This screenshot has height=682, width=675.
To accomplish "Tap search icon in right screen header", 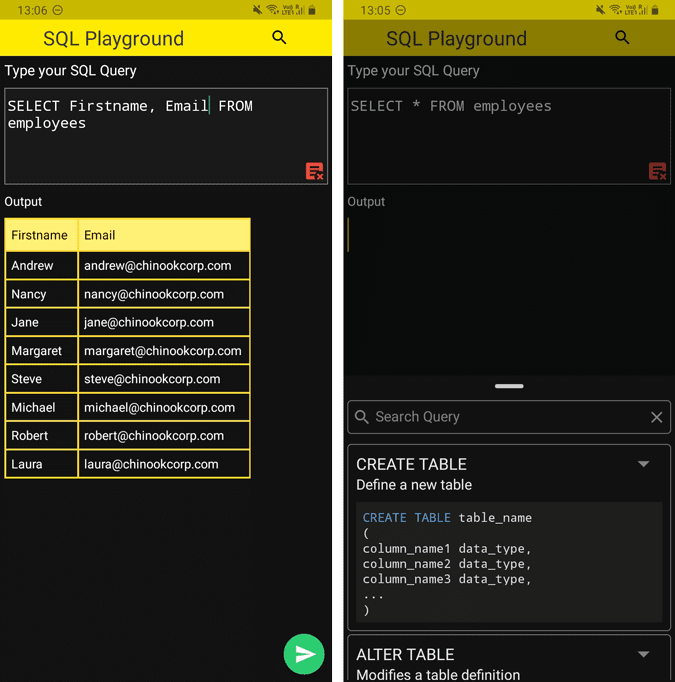I will (622, 38).
